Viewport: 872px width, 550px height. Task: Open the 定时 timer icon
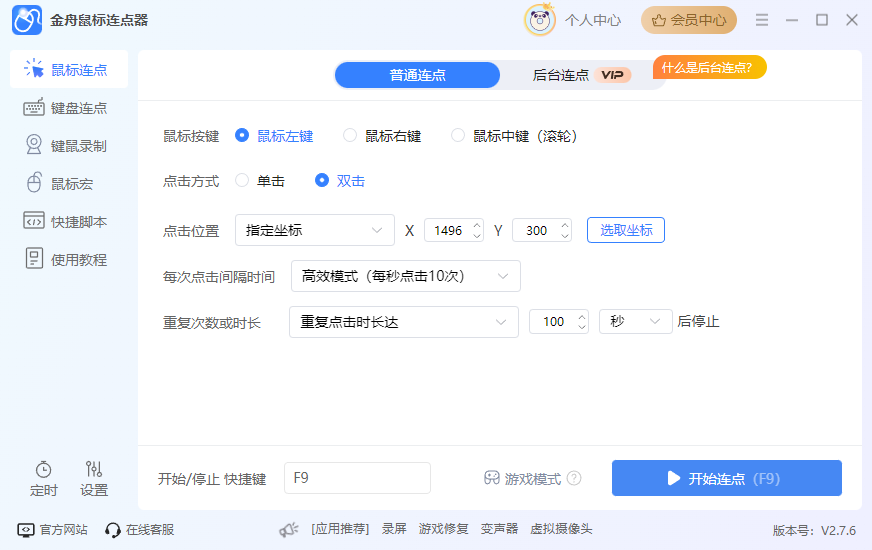(x=43, y=470)
